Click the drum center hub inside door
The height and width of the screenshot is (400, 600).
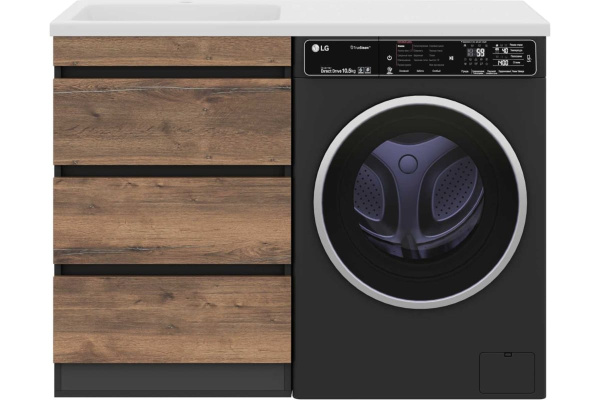pos(408,163)
